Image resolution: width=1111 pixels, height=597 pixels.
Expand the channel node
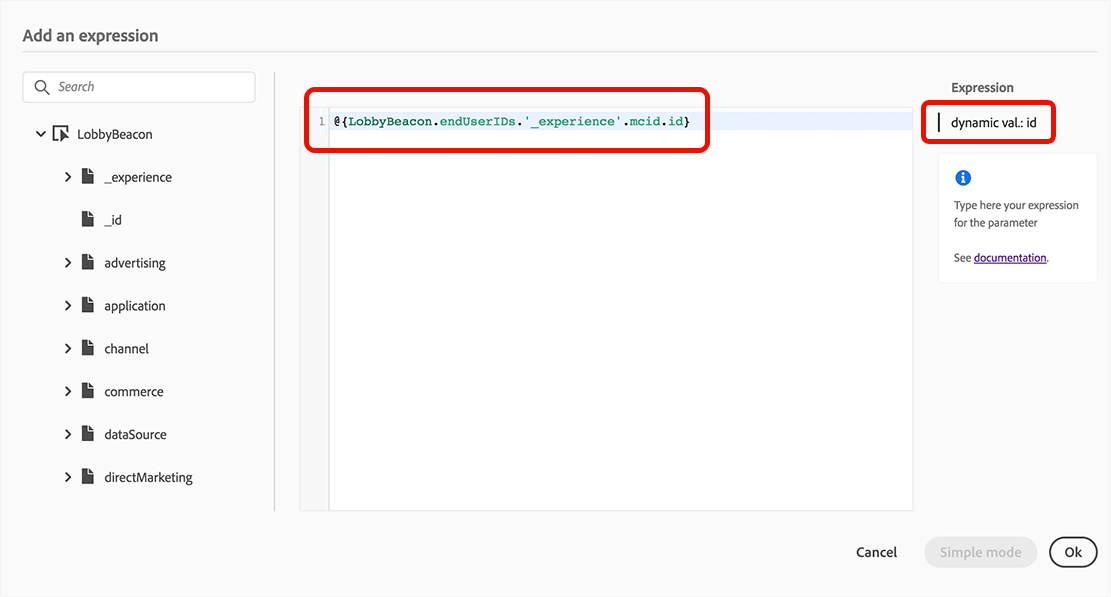coord(68,348)
